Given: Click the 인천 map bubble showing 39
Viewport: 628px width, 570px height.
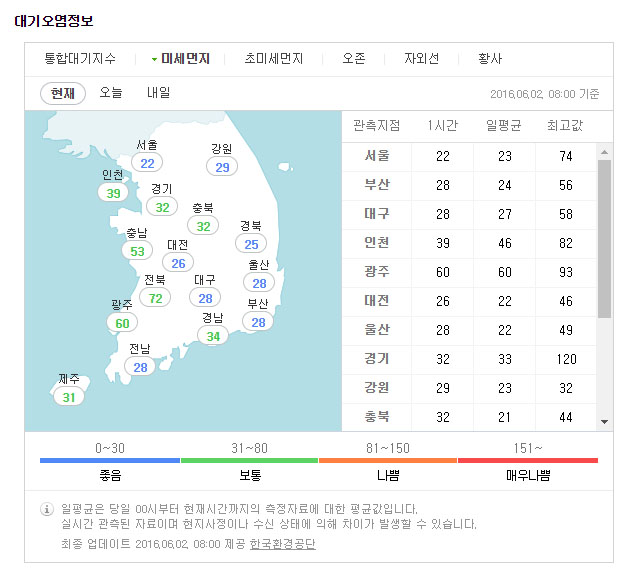Looking at the screenshot, I should pos(113,193).
